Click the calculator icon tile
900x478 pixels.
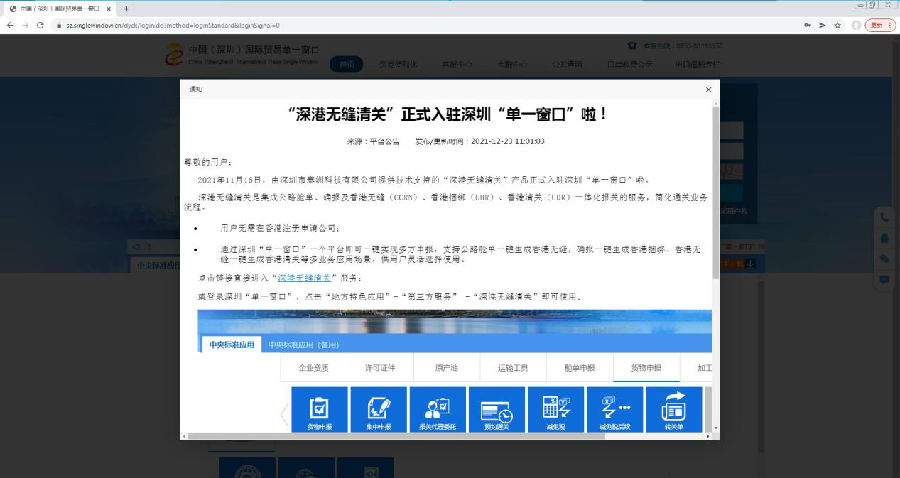[556, 410]
